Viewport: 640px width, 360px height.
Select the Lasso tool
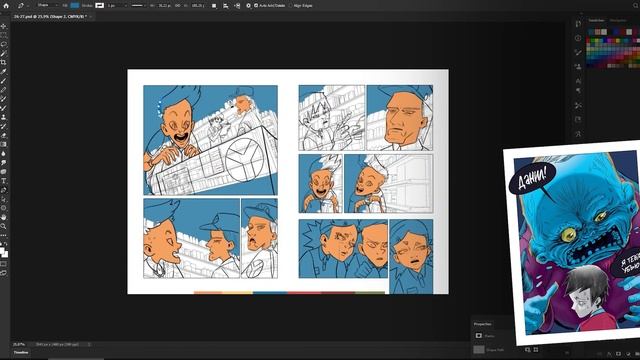(x=4, y=44)
